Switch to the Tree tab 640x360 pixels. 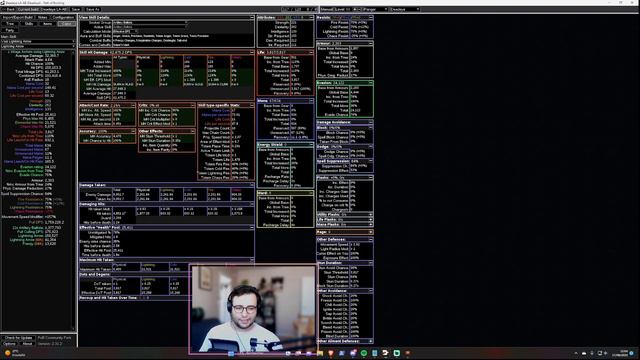click(10, 24)
